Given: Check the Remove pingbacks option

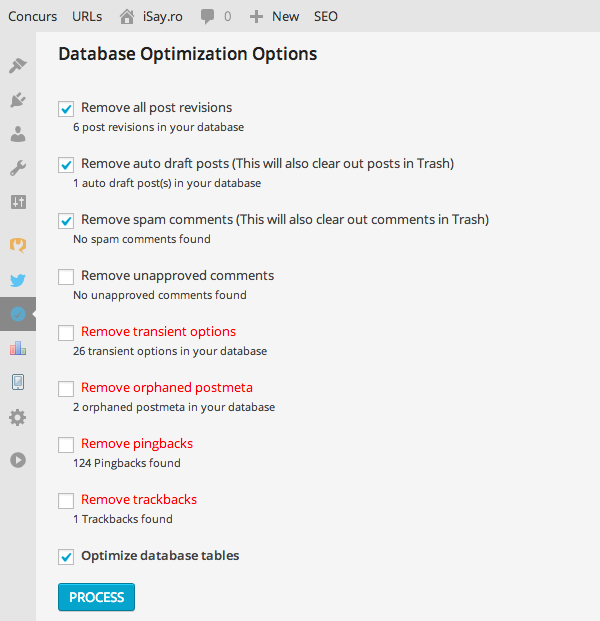Looking at the screenshot, I should coord(66,444).
